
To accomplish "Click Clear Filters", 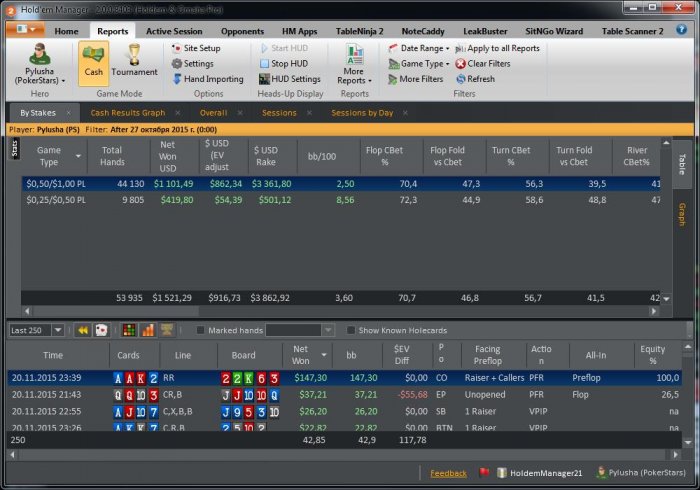I will click(x=483, y=64).
